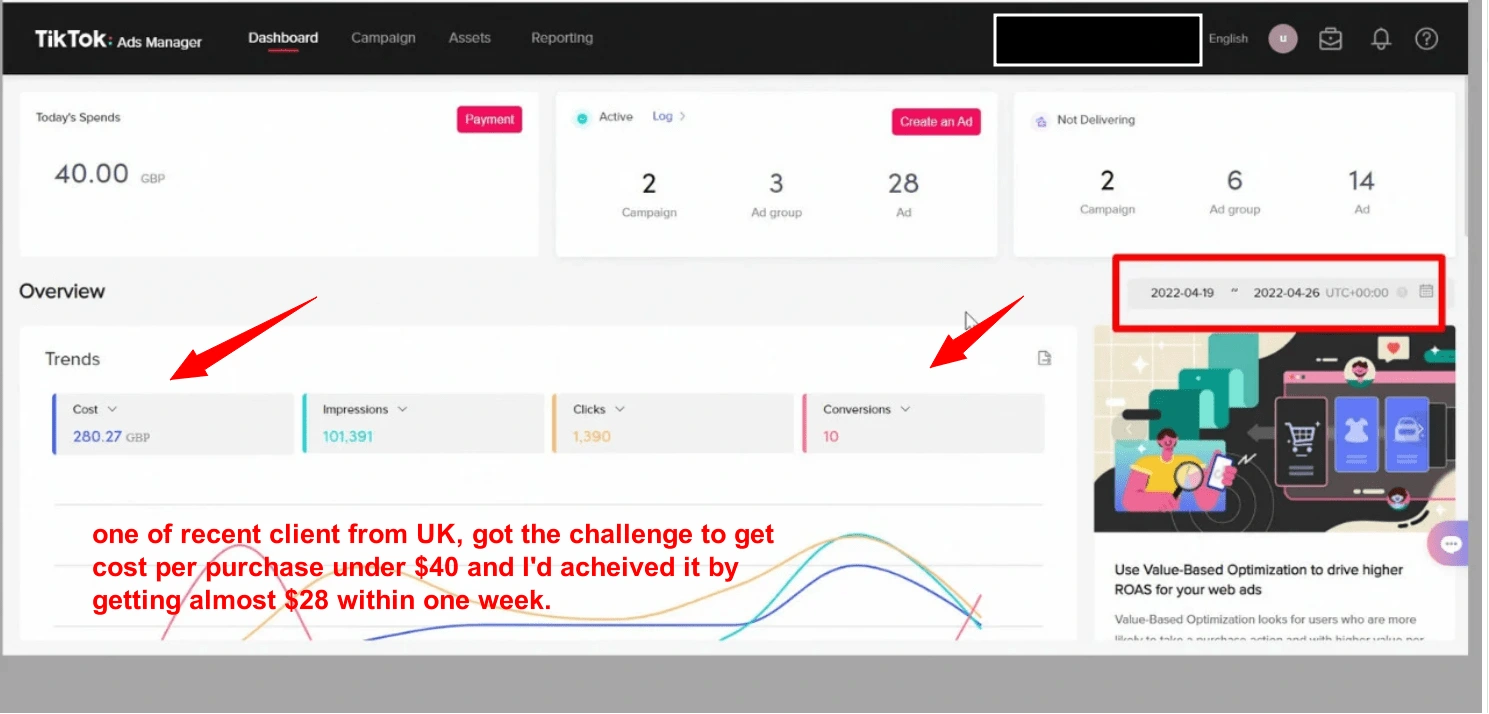Image resolution: width=1489 pixels, height=714 pixels.
Task: Expand the Conversions metric dropdown
Action: [905, 409]
